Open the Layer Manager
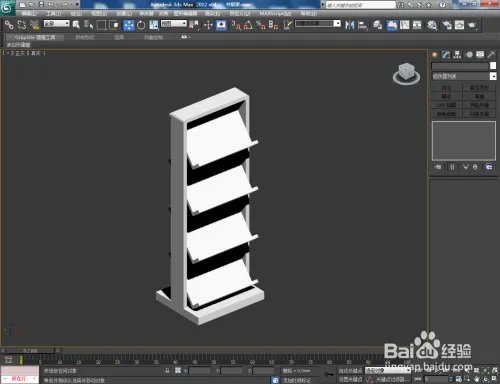500x384 pixels. coord(378,25)
